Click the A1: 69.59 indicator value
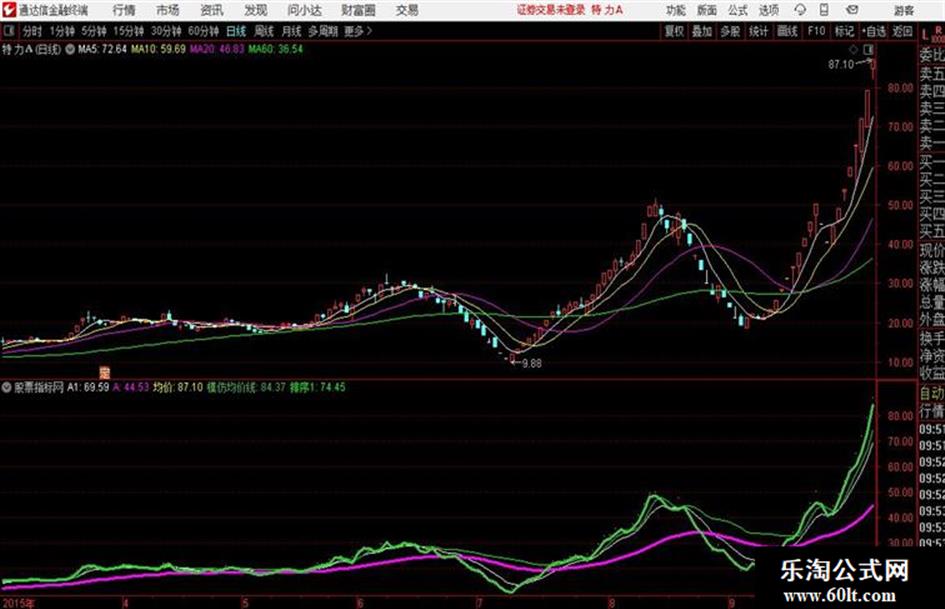 tap(89, 387)
